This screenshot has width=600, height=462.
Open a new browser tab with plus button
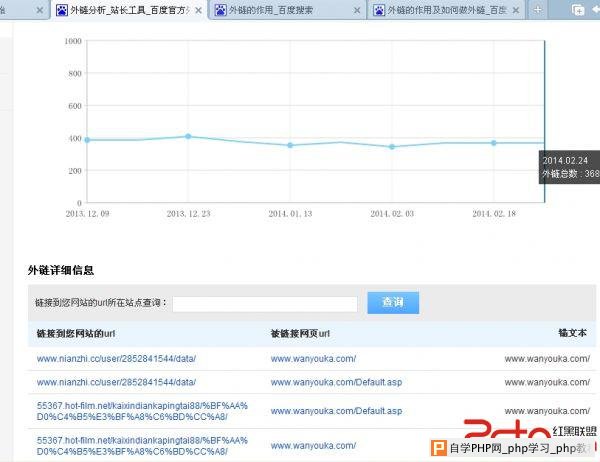[x=538, y=10]
